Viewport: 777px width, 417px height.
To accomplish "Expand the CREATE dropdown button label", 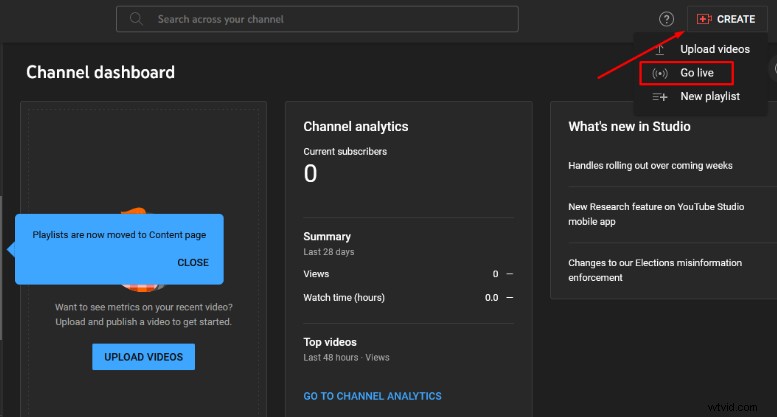I will [x=736, y=19].
